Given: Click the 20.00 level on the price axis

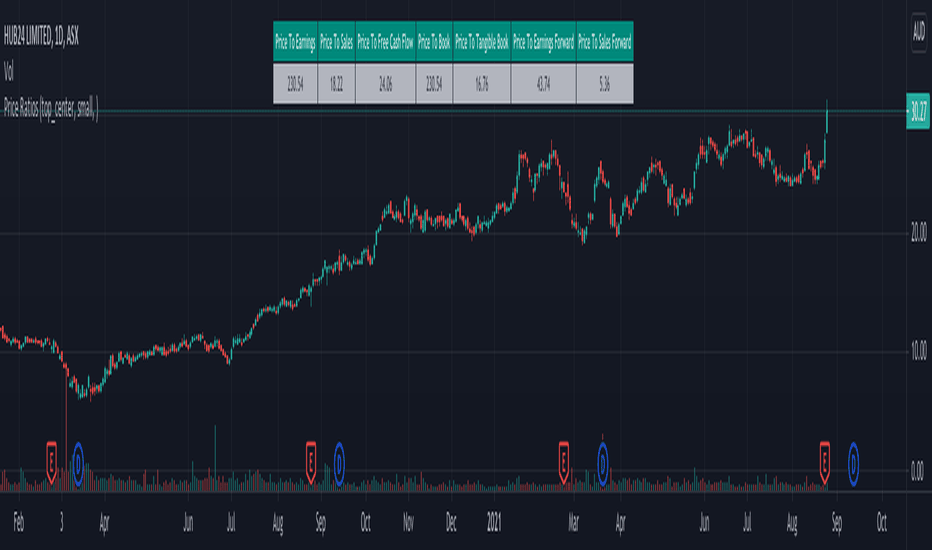Looking at the screenshot, I should [918, 232].
